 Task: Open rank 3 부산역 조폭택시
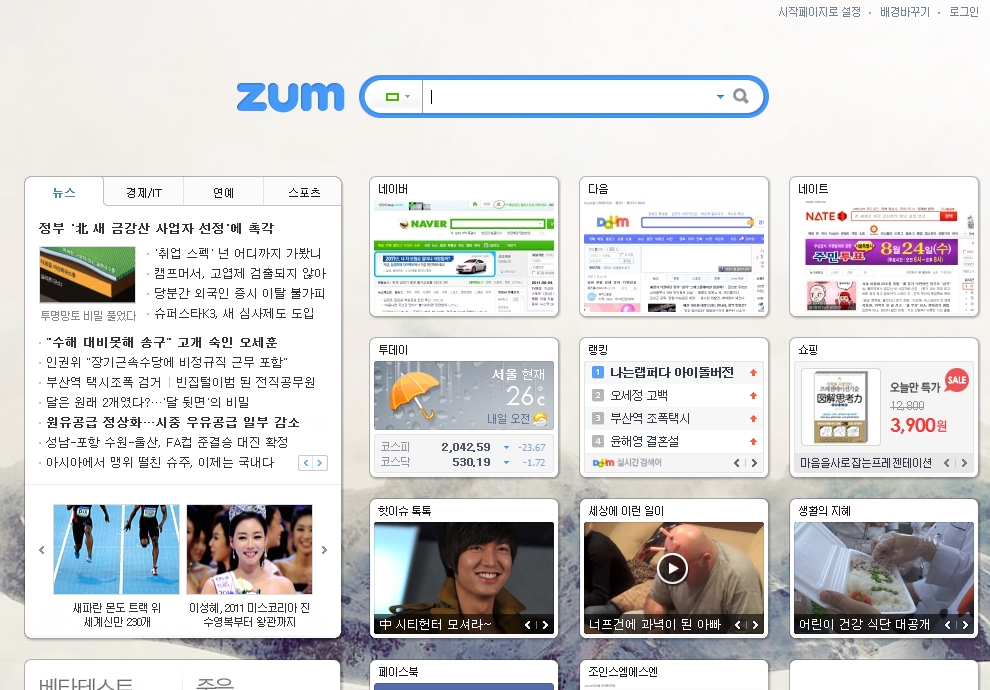[650, 418]
